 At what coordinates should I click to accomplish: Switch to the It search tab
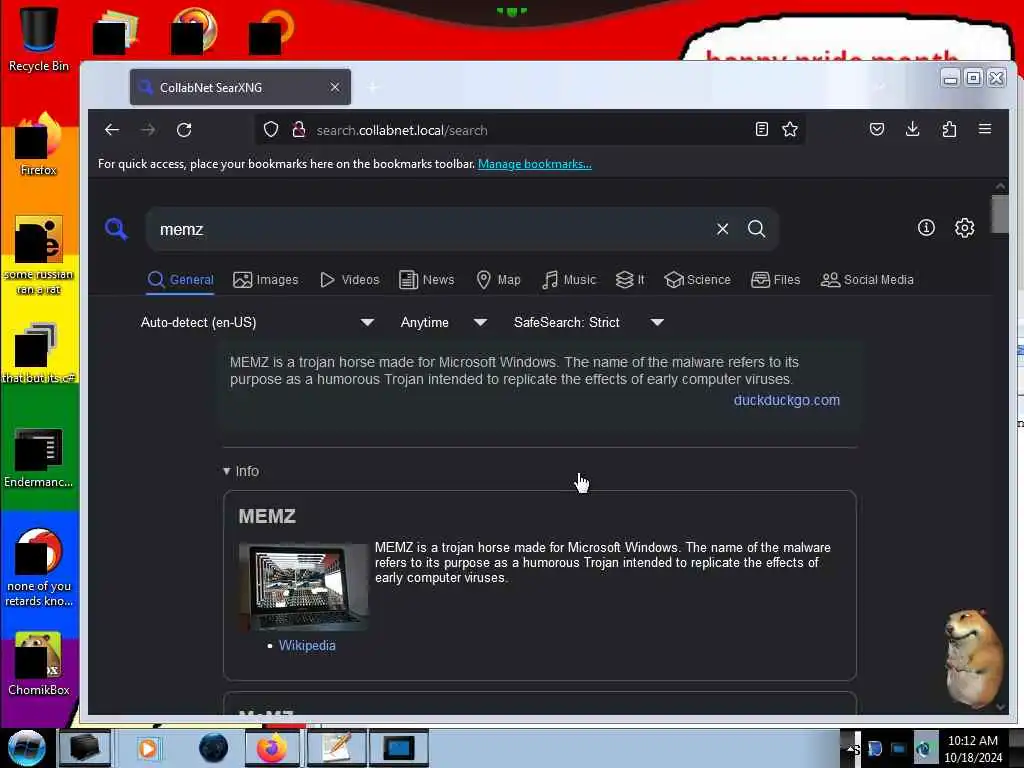pyautogui.click(x=630, y=280)
